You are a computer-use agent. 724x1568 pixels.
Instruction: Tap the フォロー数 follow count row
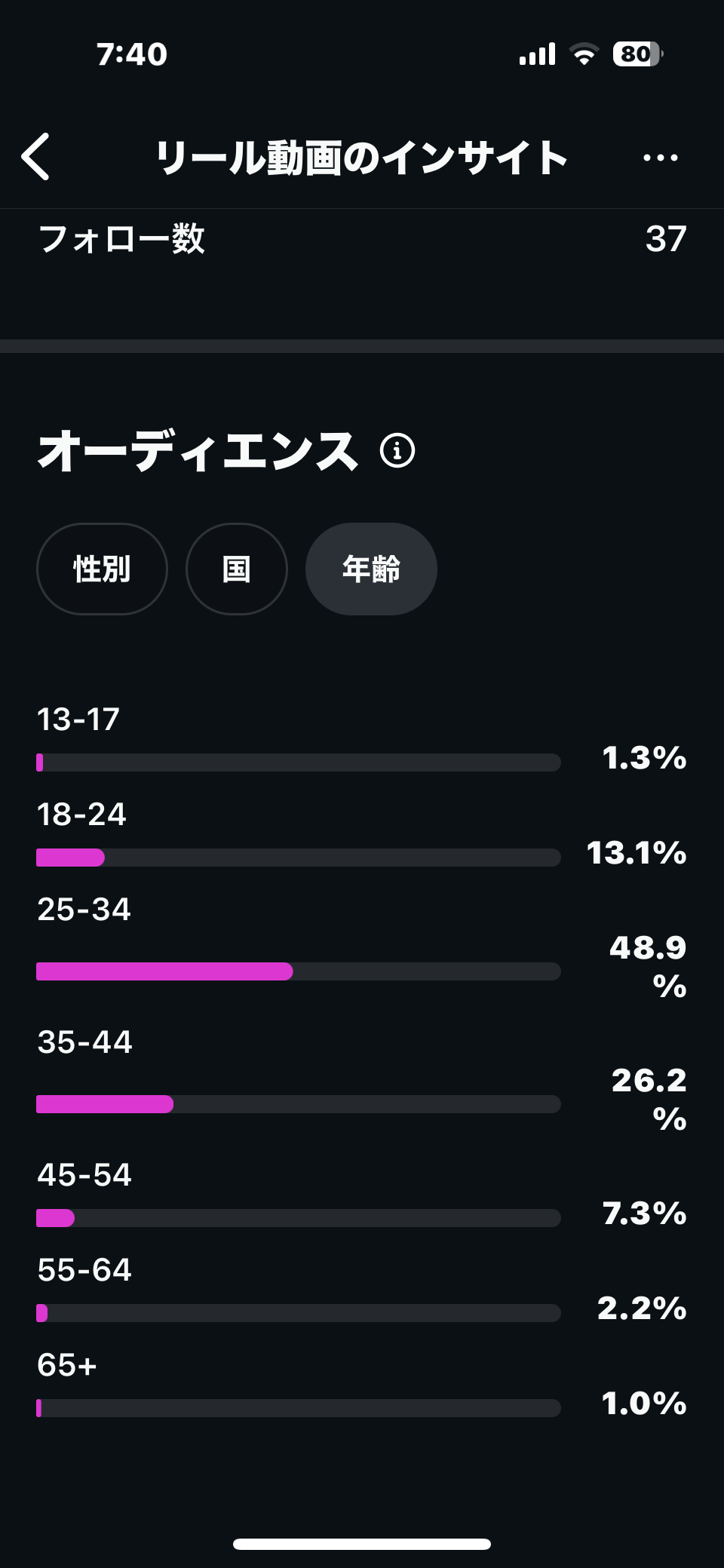(x=362, y=239)
